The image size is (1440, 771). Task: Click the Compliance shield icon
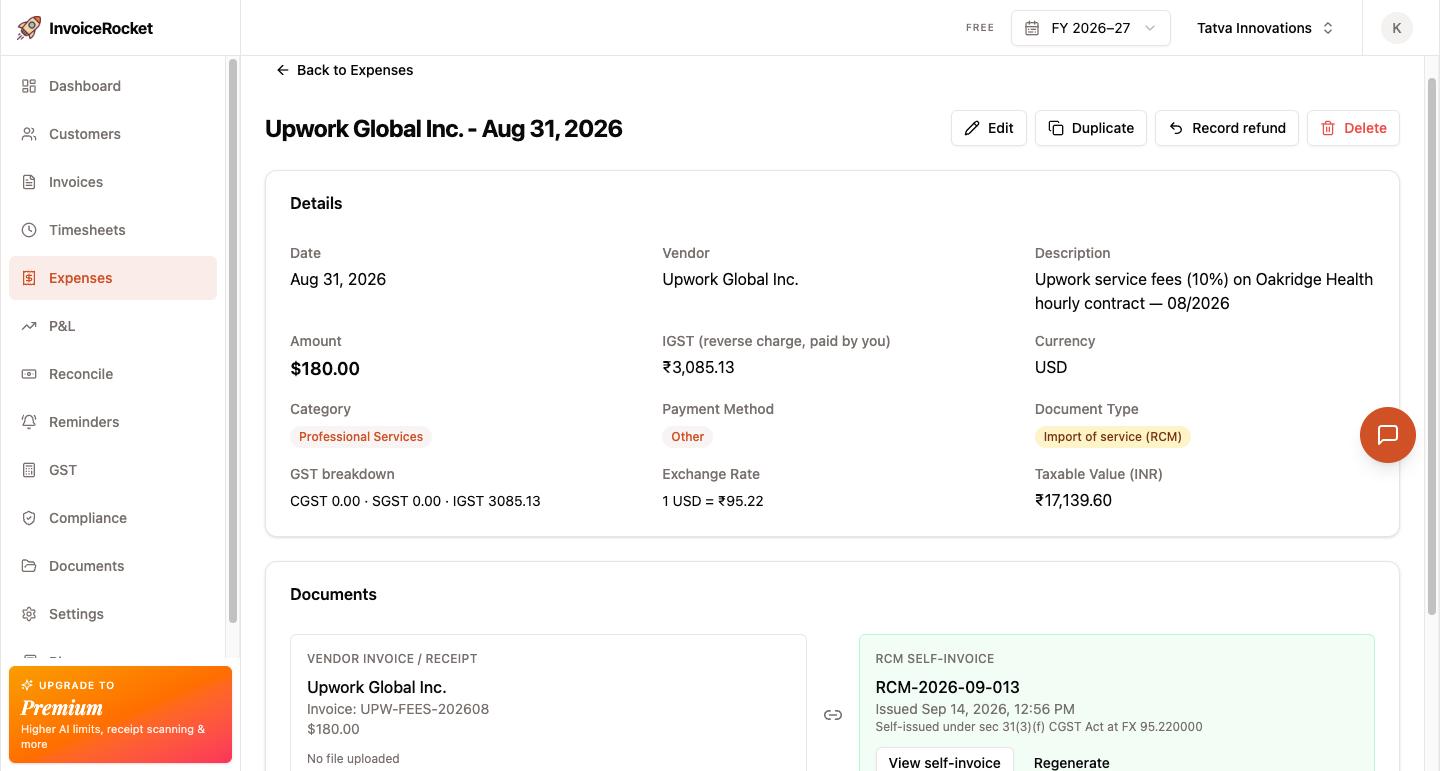coord(29,518)
